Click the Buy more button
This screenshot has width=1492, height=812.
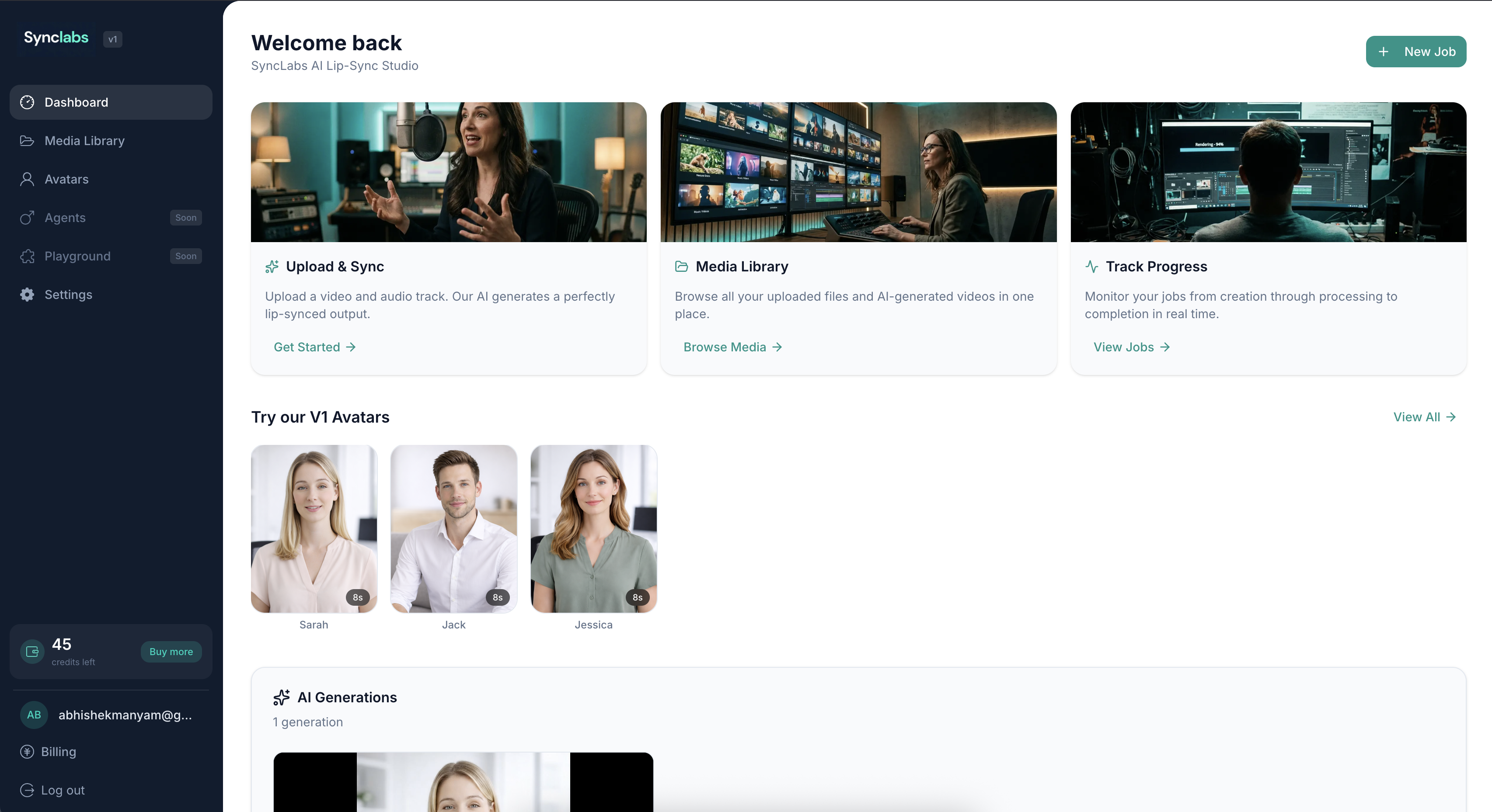(171, 652)
